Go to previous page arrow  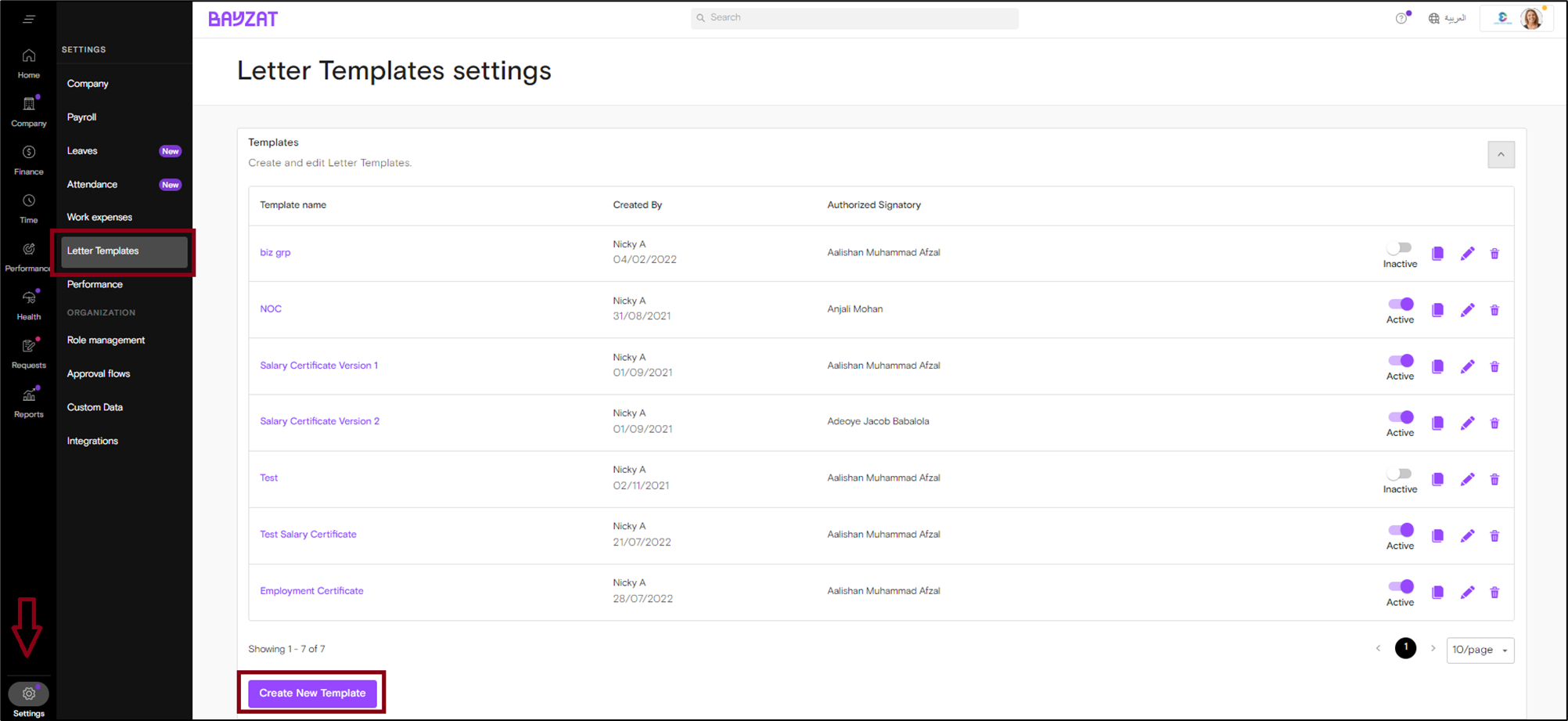[x=1378, y=648]
